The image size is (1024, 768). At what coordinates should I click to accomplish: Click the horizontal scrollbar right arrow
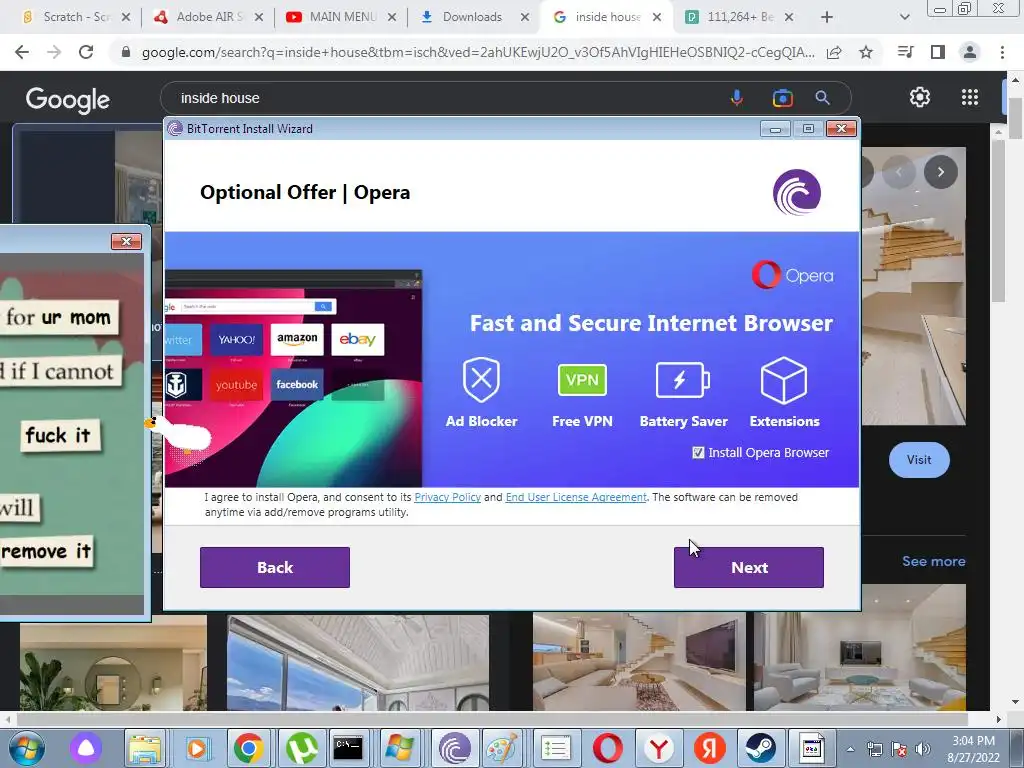(998, 719)
